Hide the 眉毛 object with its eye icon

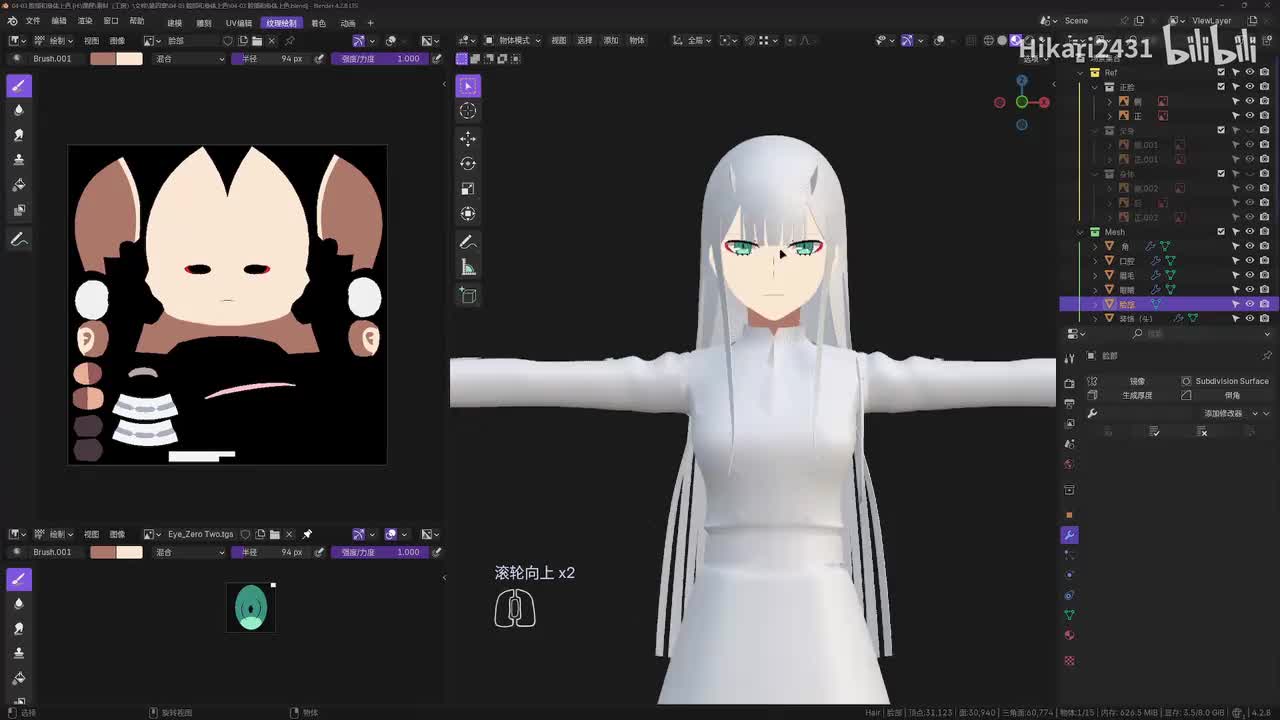[x=1250, y=275]
